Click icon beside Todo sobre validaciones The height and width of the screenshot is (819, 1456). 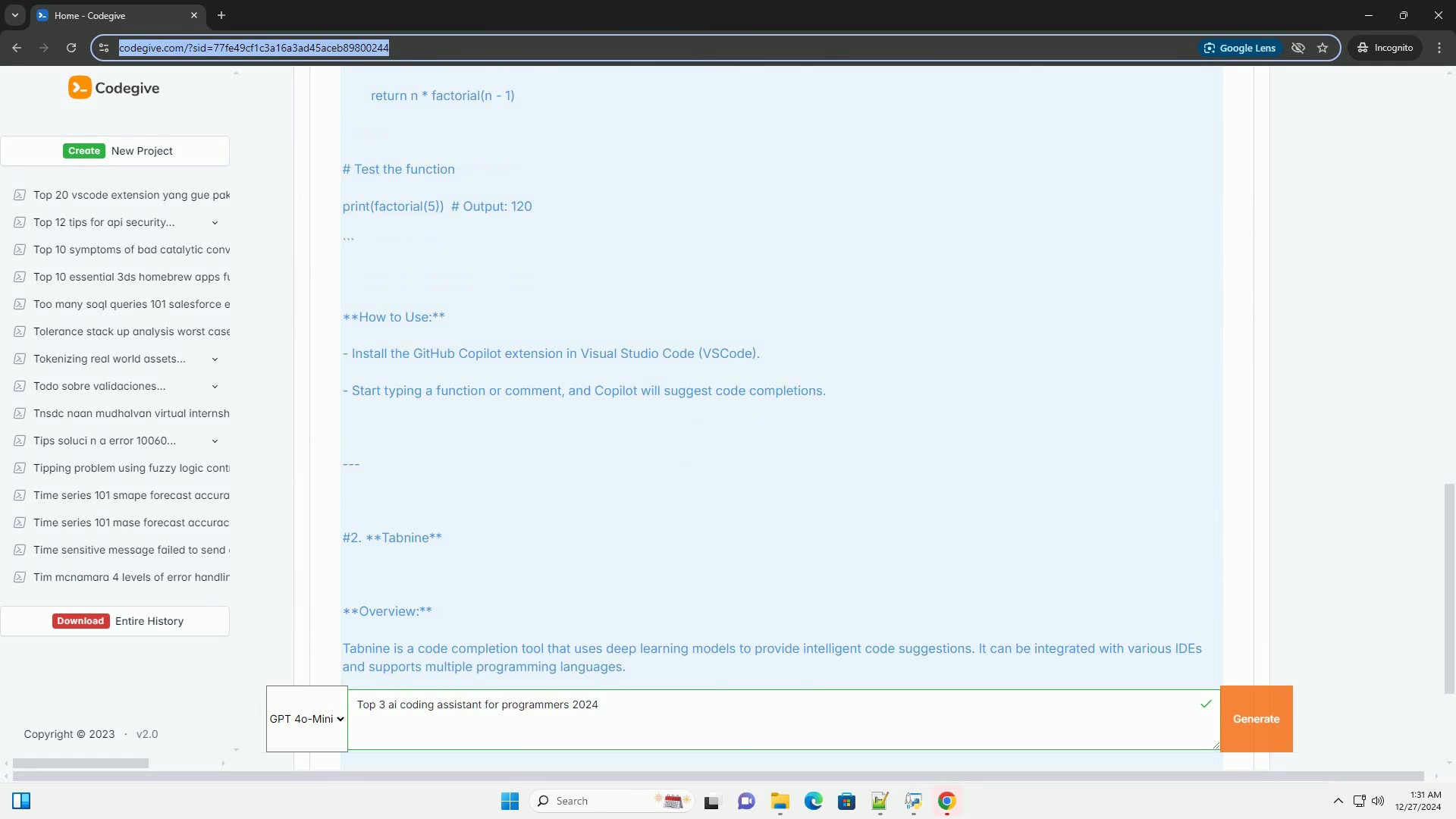coord(20,386)
